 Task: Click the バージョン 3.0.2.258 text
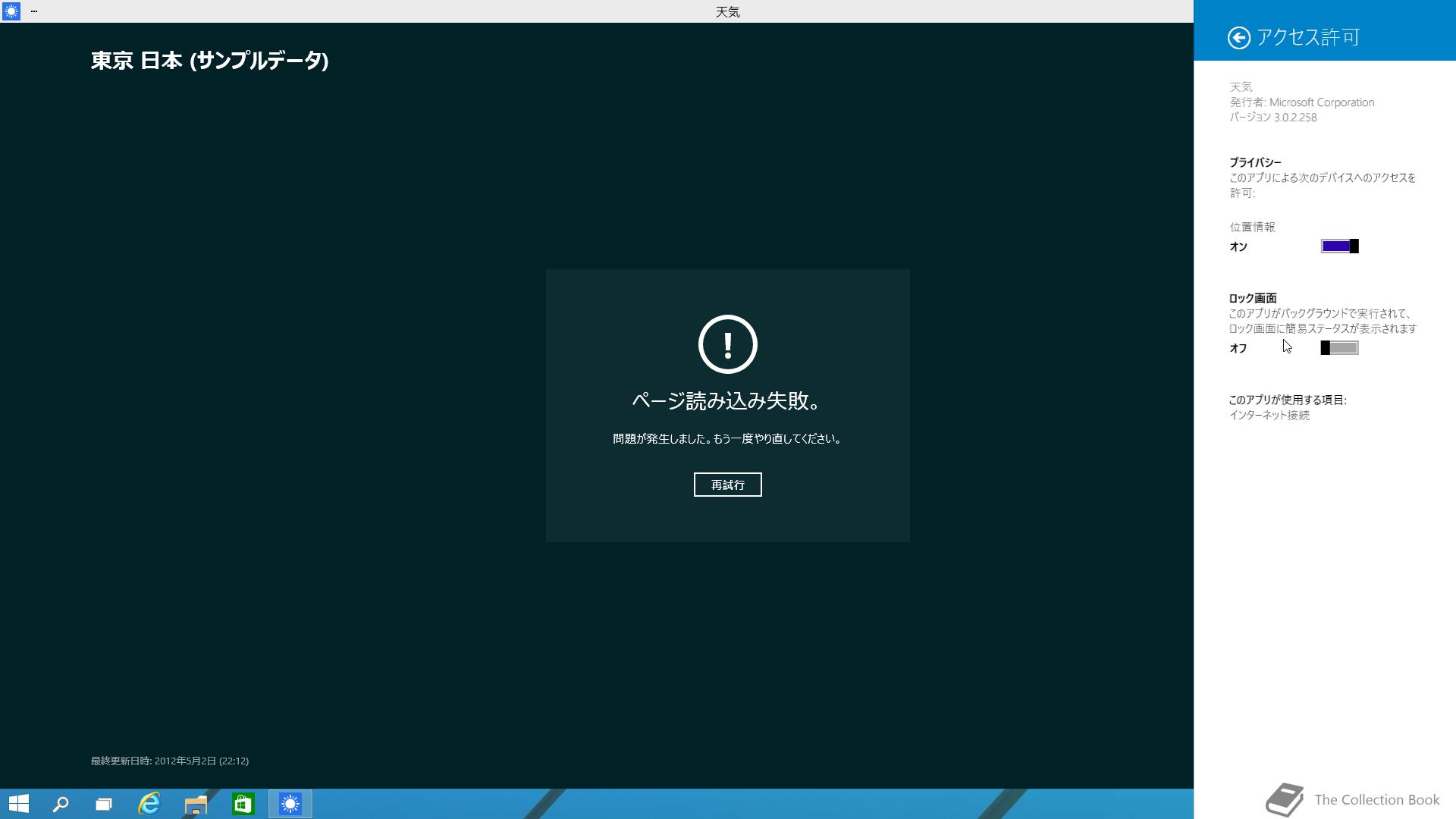1272,118
